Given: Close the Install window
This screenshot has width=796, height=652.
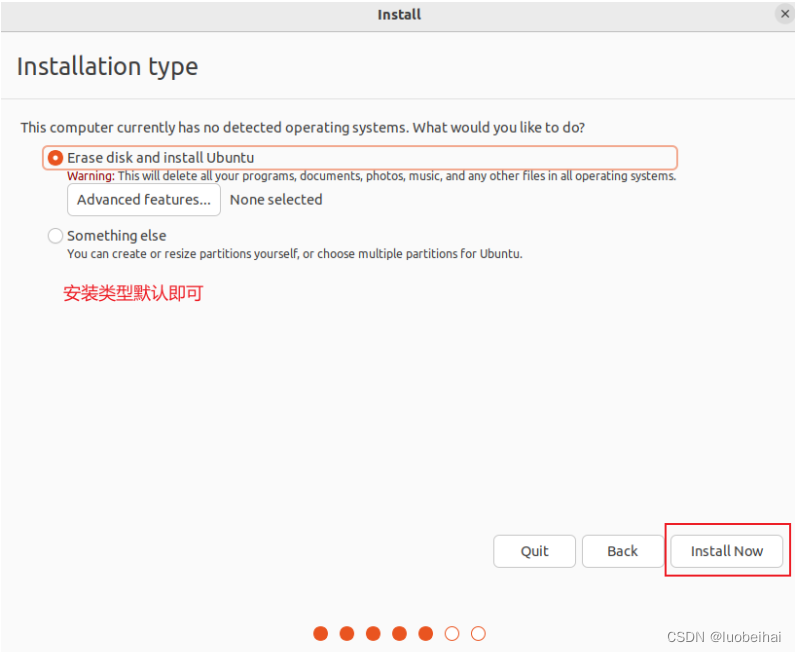Looking at the screenshot, I should pos(785,14).
